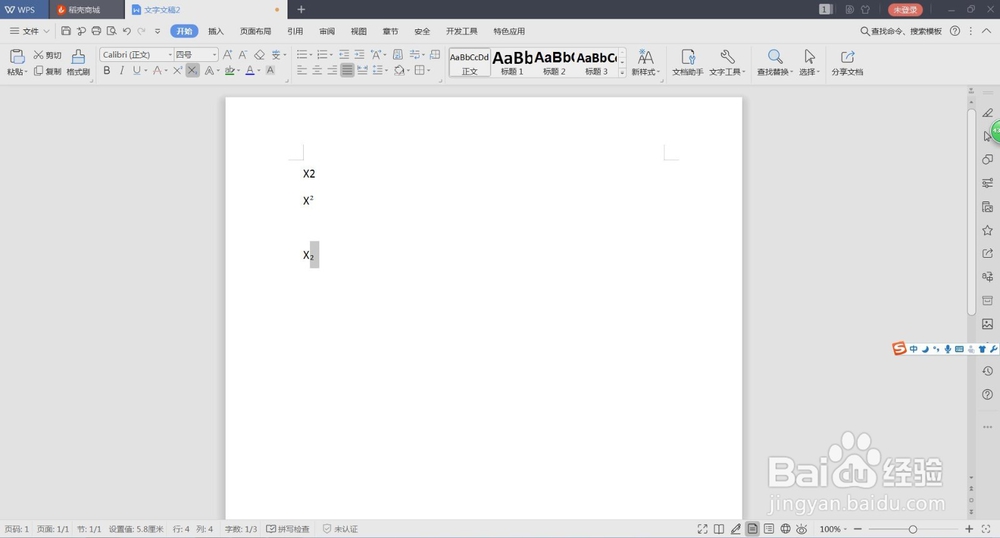The image size is (1000, 538).
Task: Click the Paste (粘贴) icon
Action: point(17,57)
